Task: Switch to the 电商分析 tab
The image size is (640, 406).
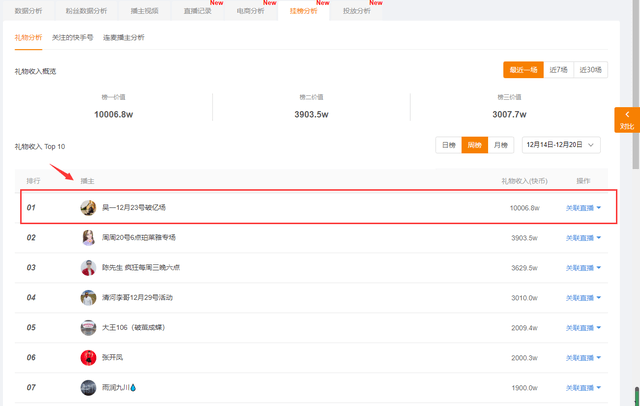Action: 251,11
